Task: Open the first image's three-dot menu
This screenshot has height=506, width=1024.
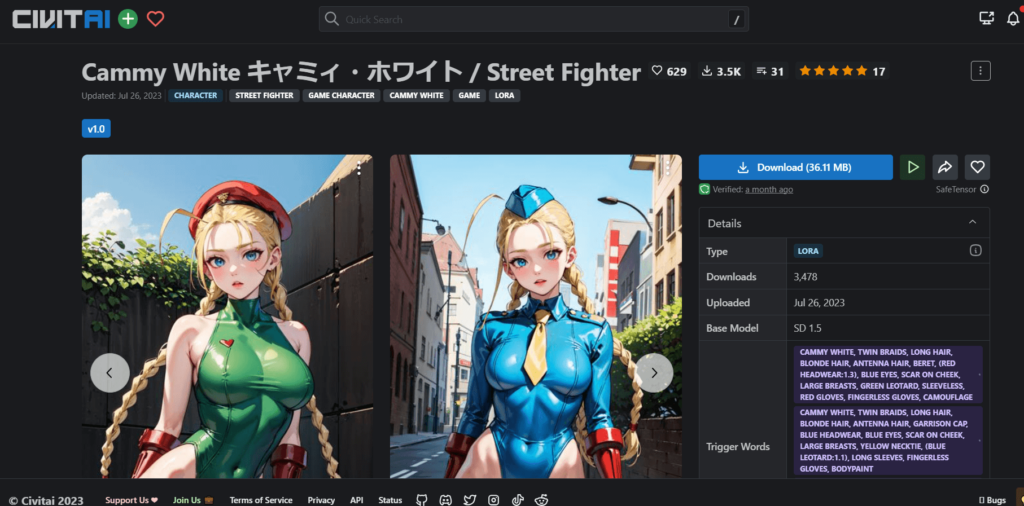Action: 359,170
